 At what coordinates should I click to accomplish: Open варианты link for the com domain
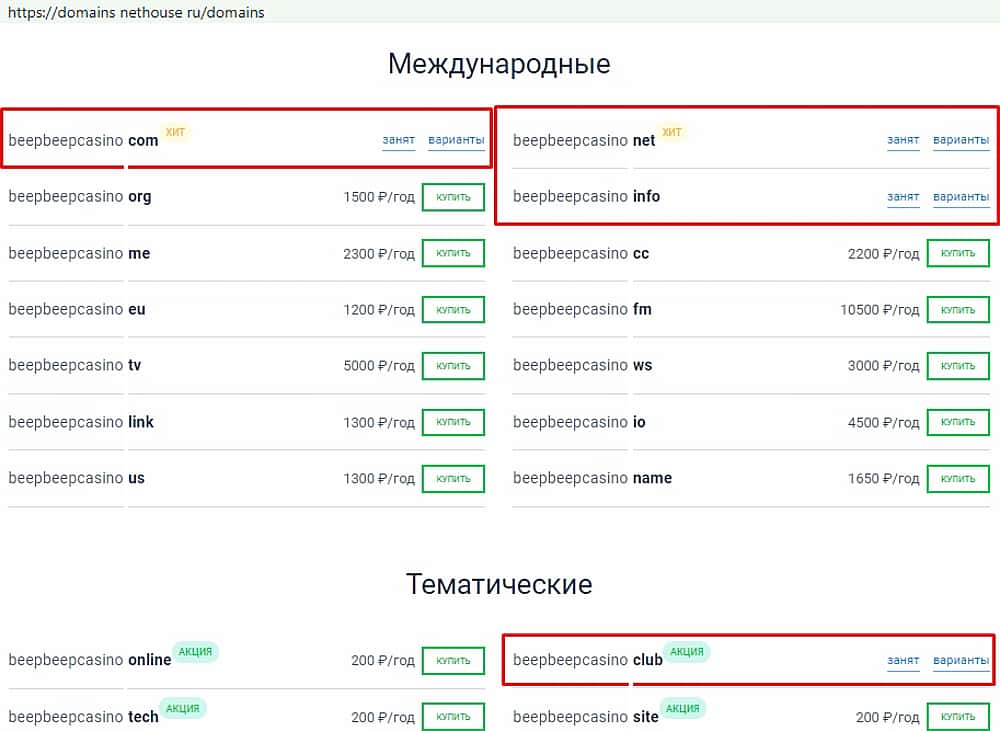(456, 140)
